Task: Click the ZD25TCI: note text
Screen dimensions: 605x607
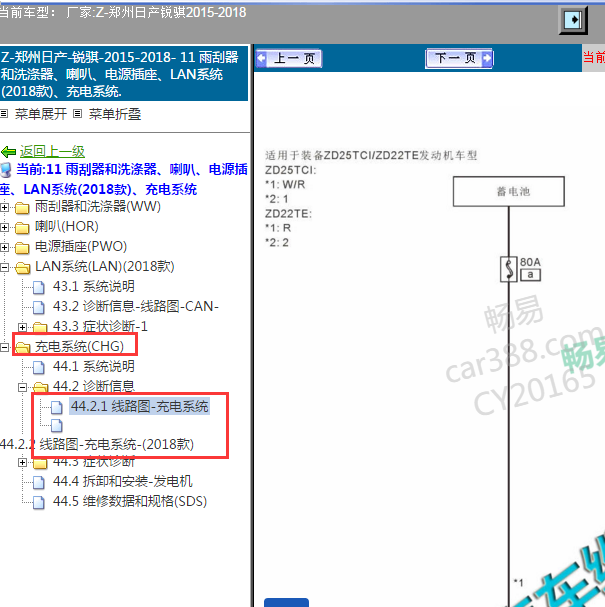Action: (x=291, y=170)
